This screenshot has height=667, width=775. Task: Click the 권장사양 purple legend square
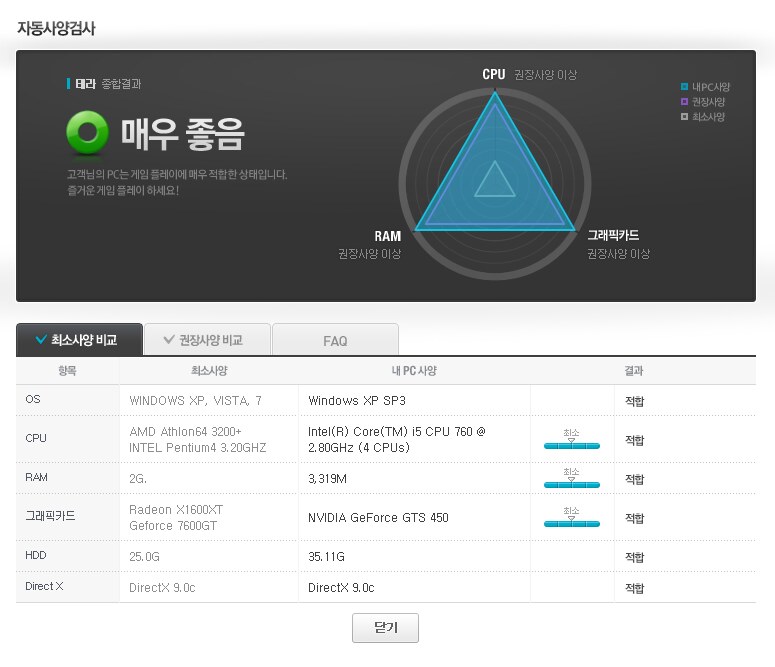(684, 102)
